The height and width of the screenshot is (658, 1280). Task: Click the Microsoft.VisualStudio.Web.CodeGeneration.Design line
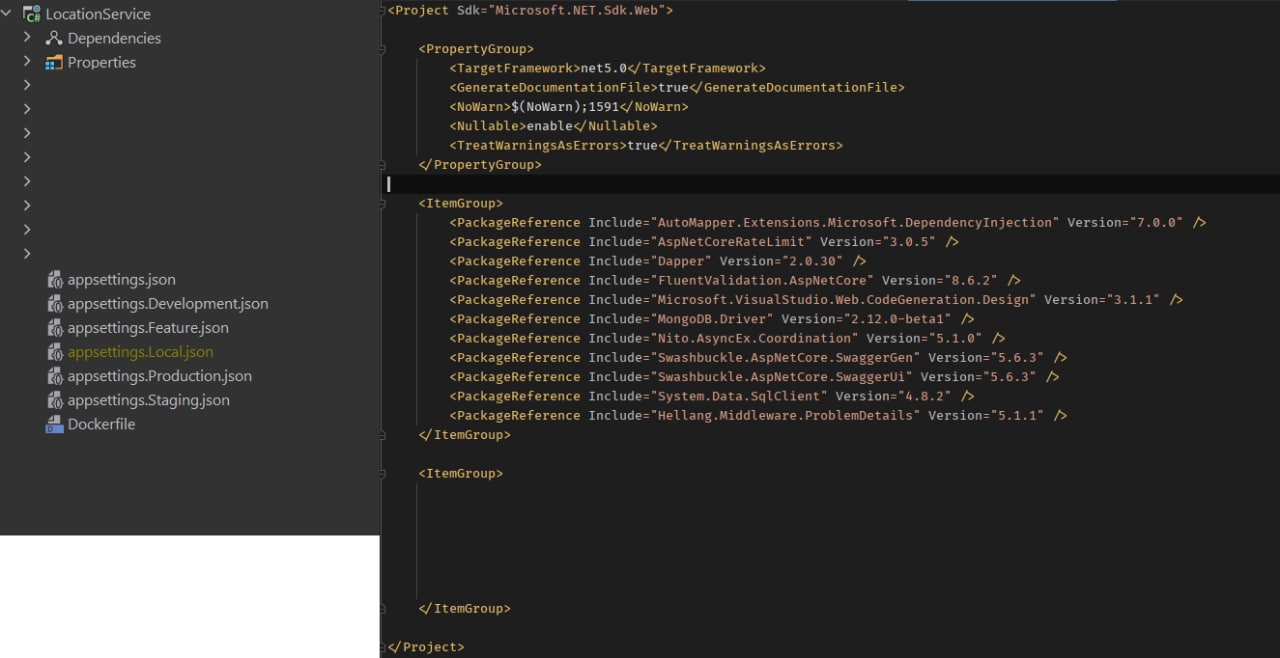pos(816,299)
